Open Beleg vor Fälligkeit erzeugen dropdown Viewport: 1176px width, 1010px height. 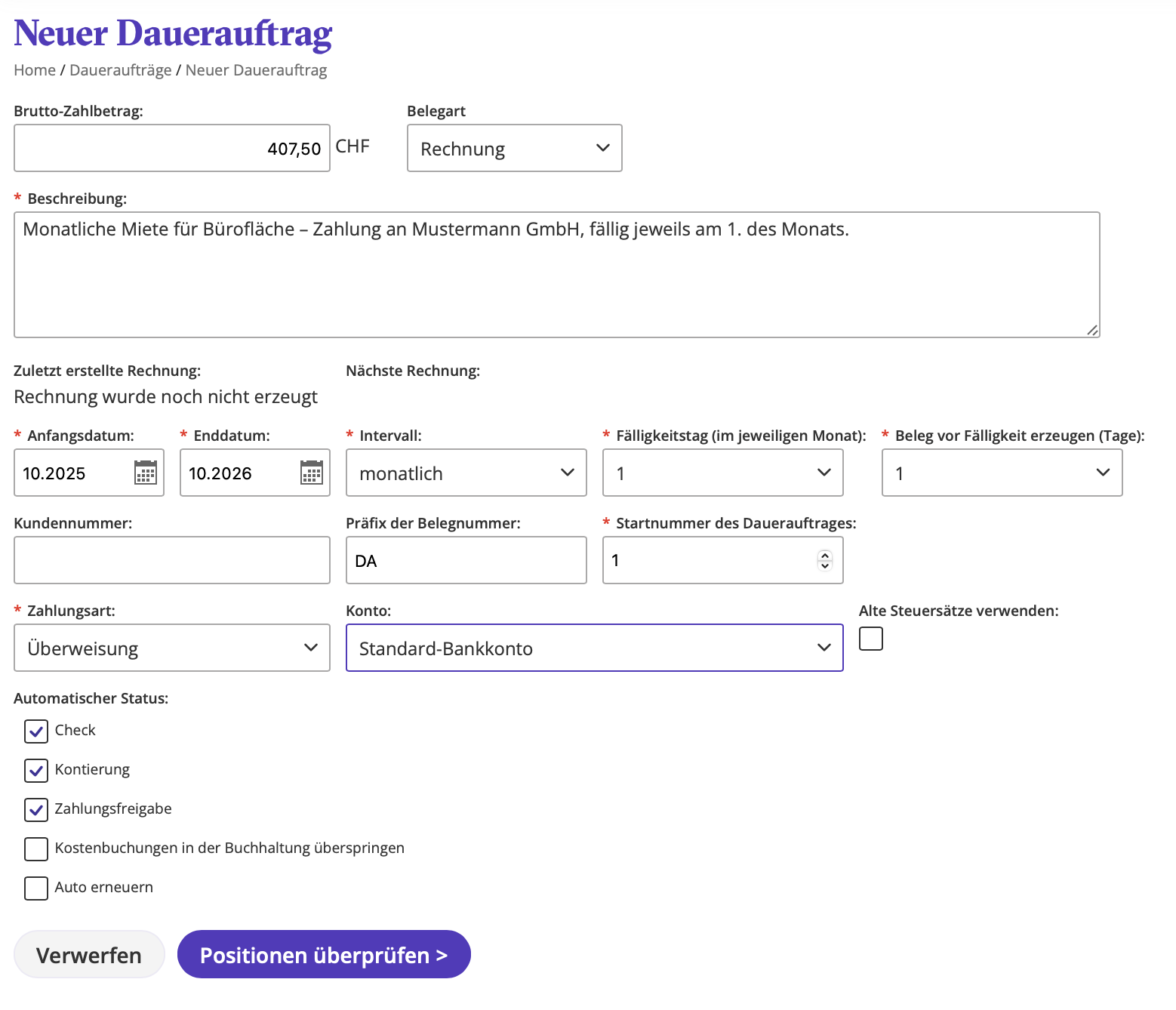pyautogui.click(x=1002, y=473)
